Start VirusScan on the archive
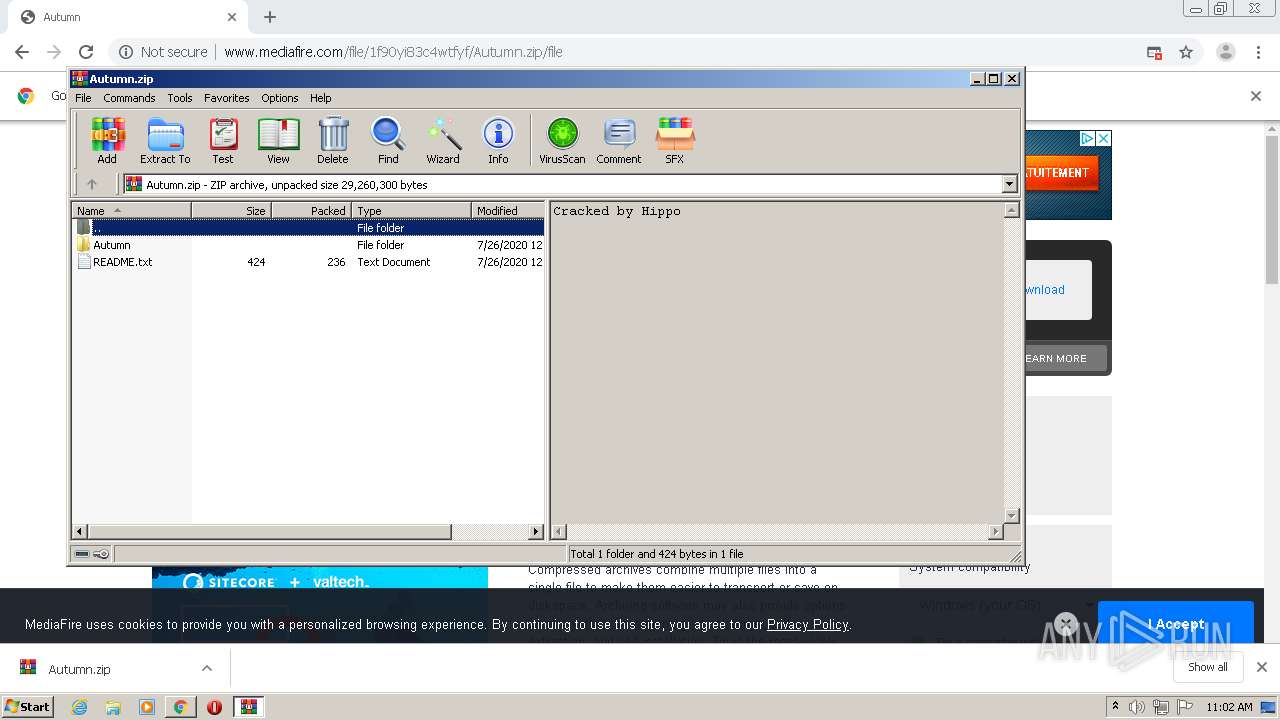Image resolution: width=1280 pixels, height=720 pixels. tap(562, 141)
